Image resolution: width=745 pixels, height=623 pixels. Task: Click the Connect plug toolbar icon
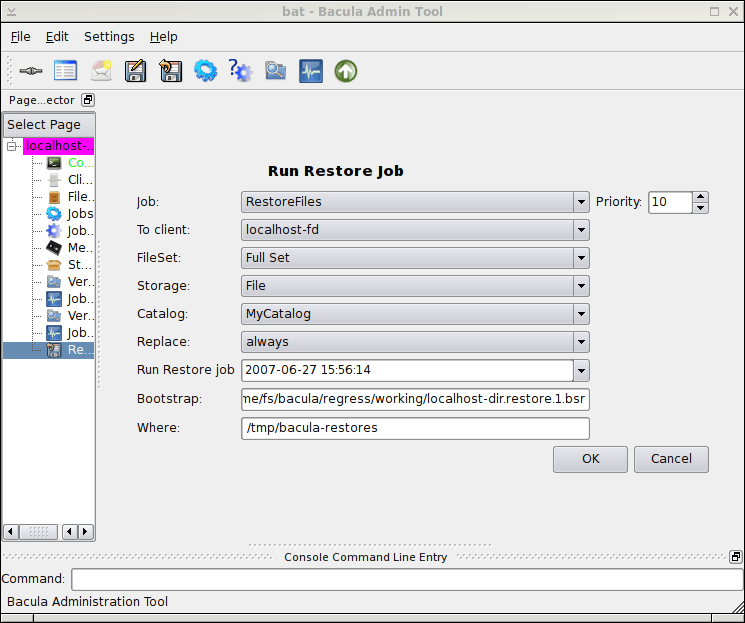coord(31,71)
